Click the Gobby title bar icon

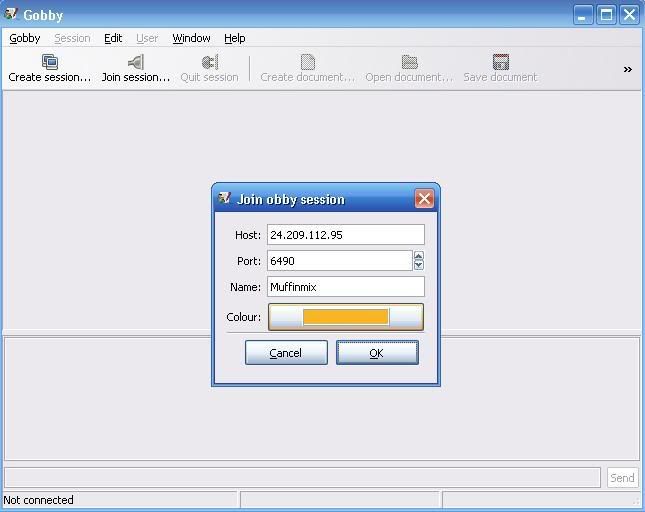[11, 14]
